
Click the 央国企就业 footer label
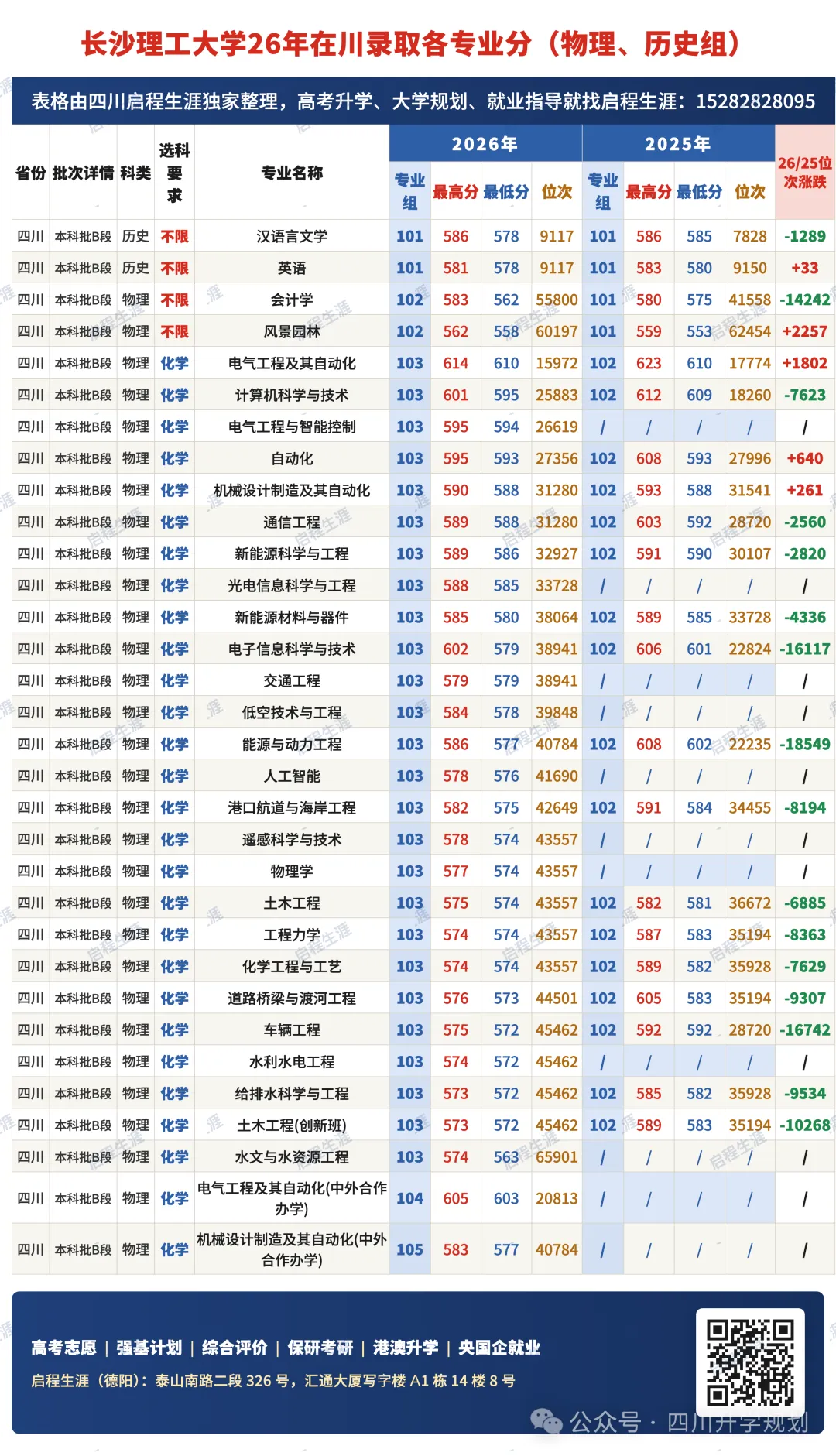pyautogui.click(x=499, y=1348)
